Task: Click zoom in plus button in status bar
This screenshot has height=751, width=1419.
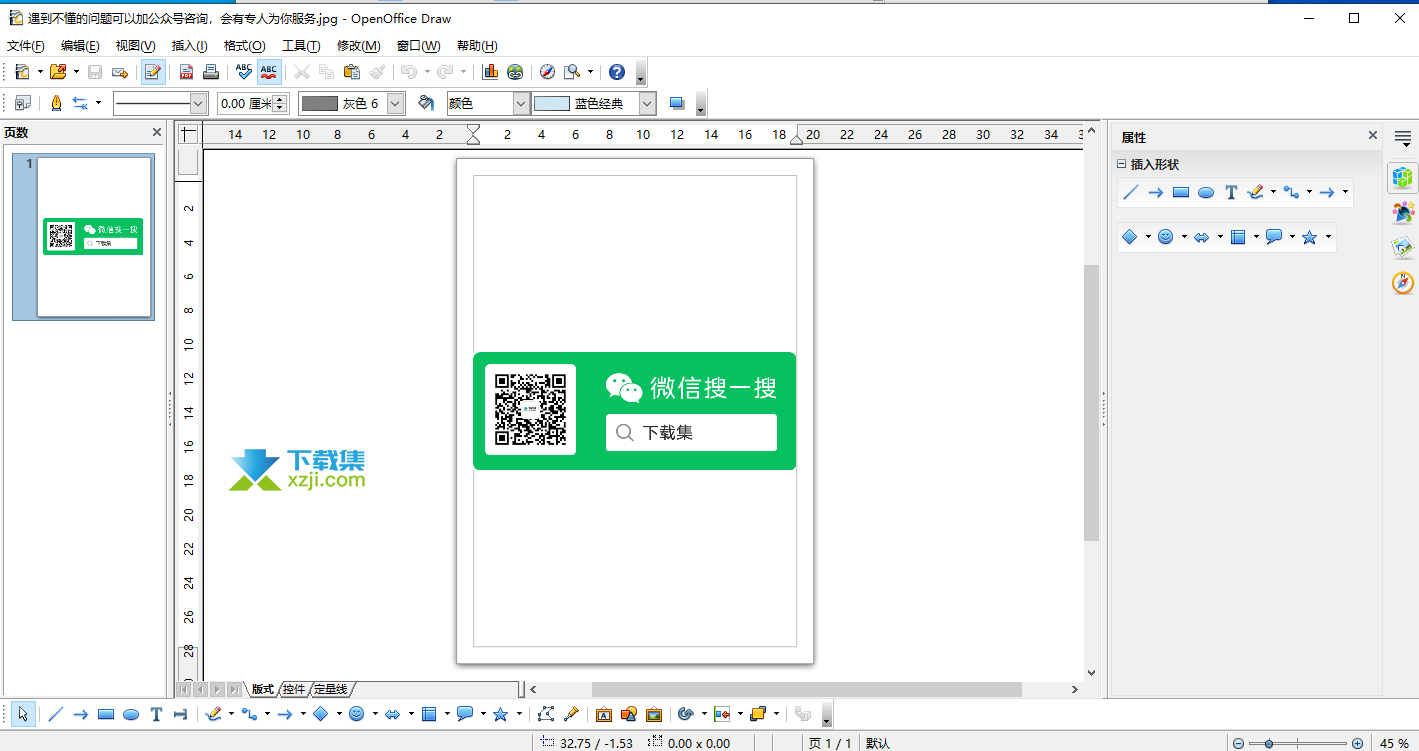Action: pyautogui.click(x=1357, y=743)
